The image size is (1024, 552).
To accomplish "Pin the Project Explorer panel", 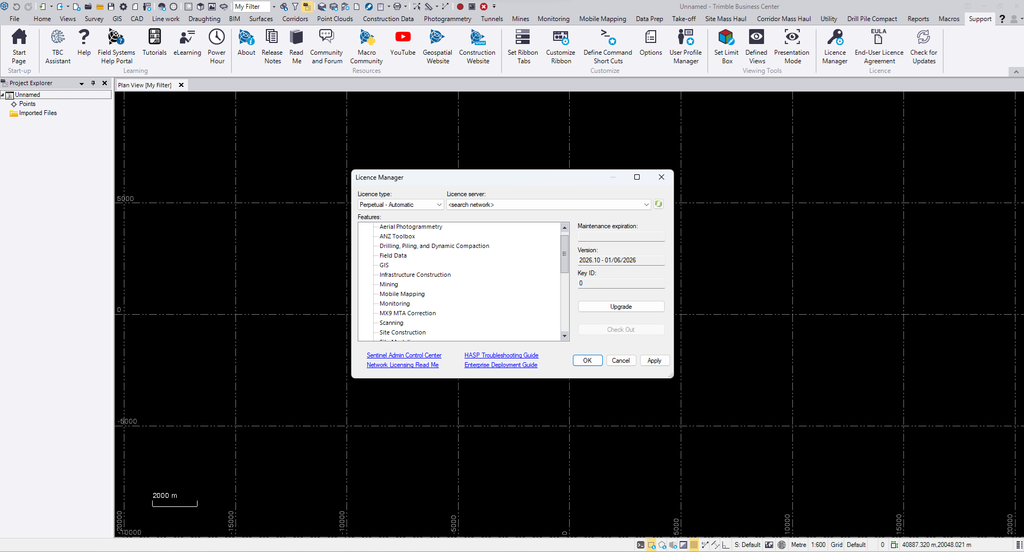I will click(x=93, y=84).
